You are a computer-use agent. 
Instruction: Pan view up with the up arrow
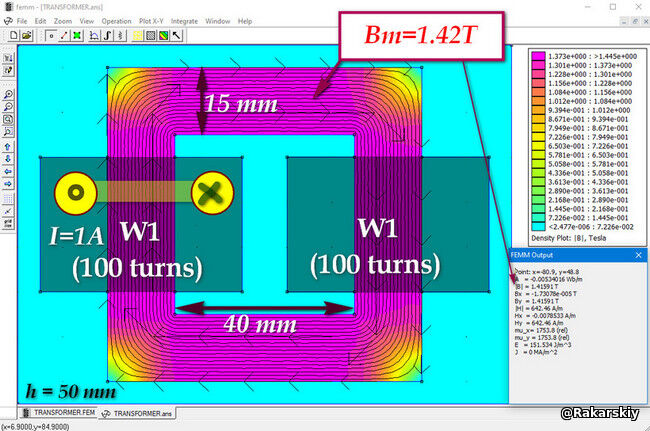[8, 146]
